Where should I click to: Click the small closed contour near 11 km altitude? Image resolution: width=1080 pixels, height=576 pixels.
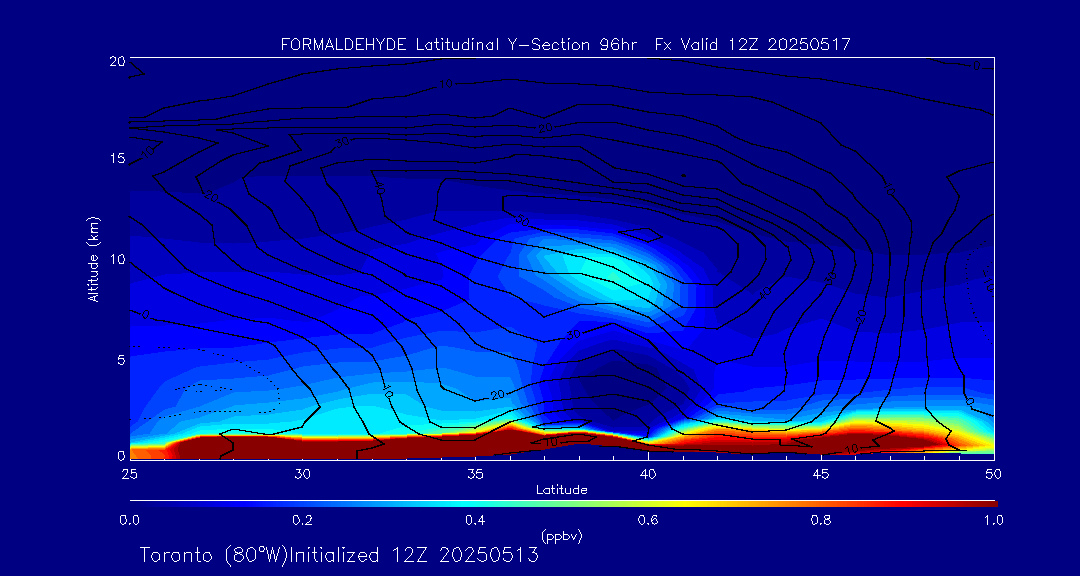click(641, 234)
